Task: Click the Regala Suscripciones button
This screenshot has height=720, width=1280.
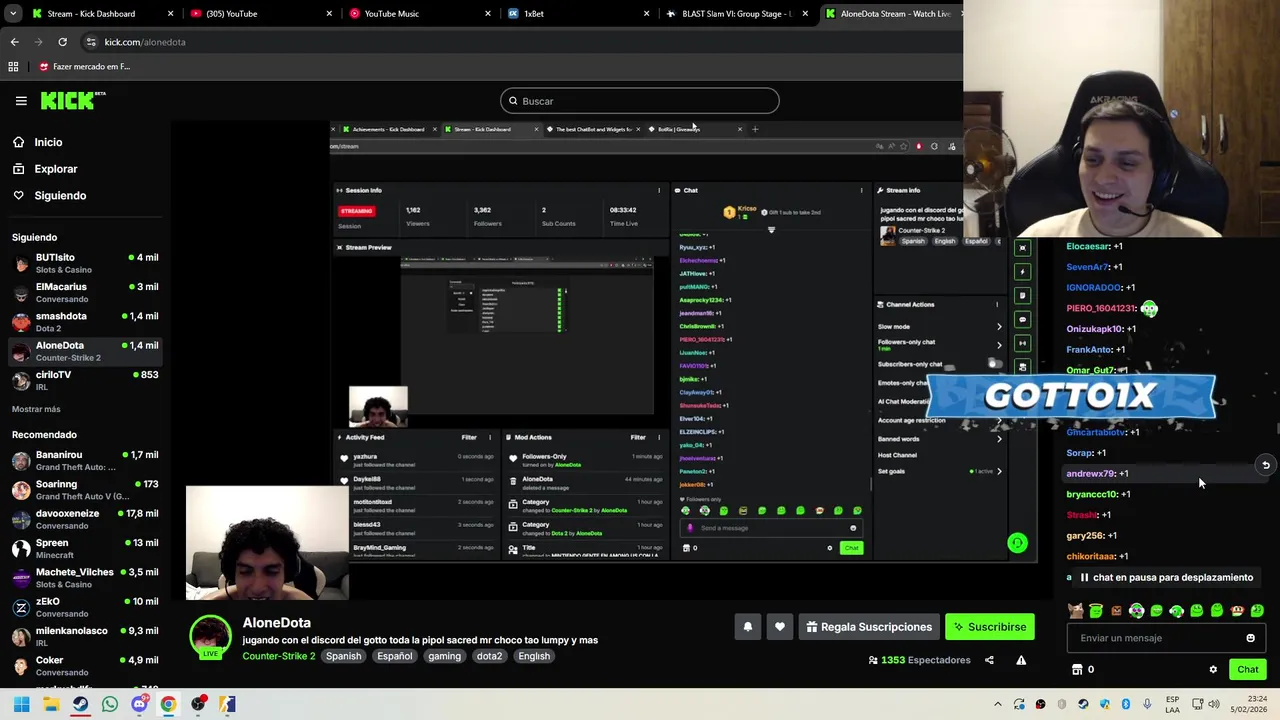Action: coord(869,627)
